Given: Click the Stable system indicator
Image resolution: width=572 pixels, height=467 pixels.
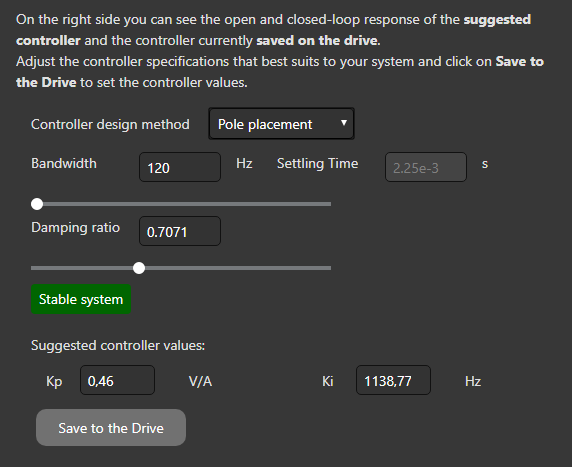Looking at the screenshot, I should coord(81,299).
